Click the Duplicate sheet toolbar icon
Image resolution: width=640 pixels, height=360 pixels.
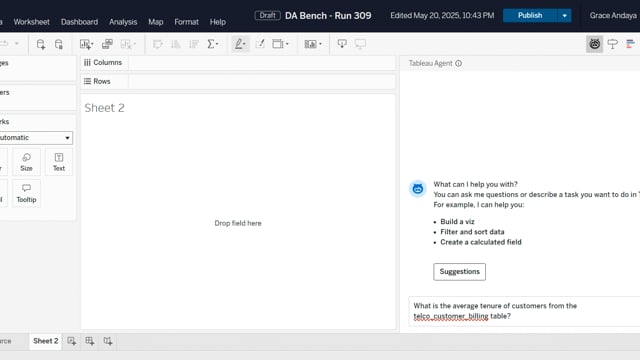coord(107,44)
